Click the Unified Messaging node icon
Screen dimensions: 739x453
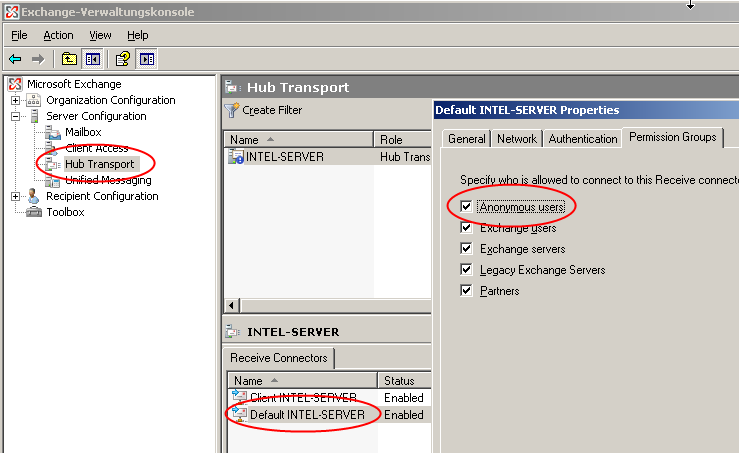52,181
